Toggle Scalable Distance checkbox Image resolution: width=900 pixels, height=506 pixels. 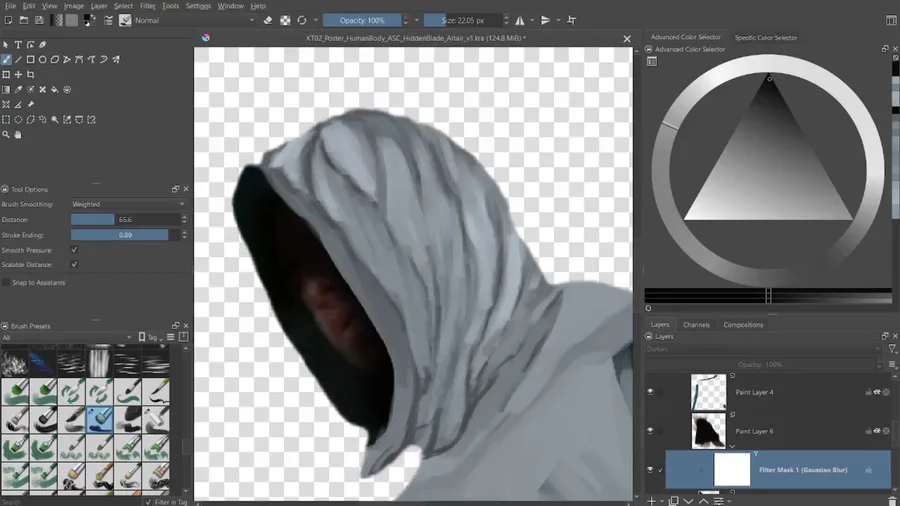click(74, 264)
